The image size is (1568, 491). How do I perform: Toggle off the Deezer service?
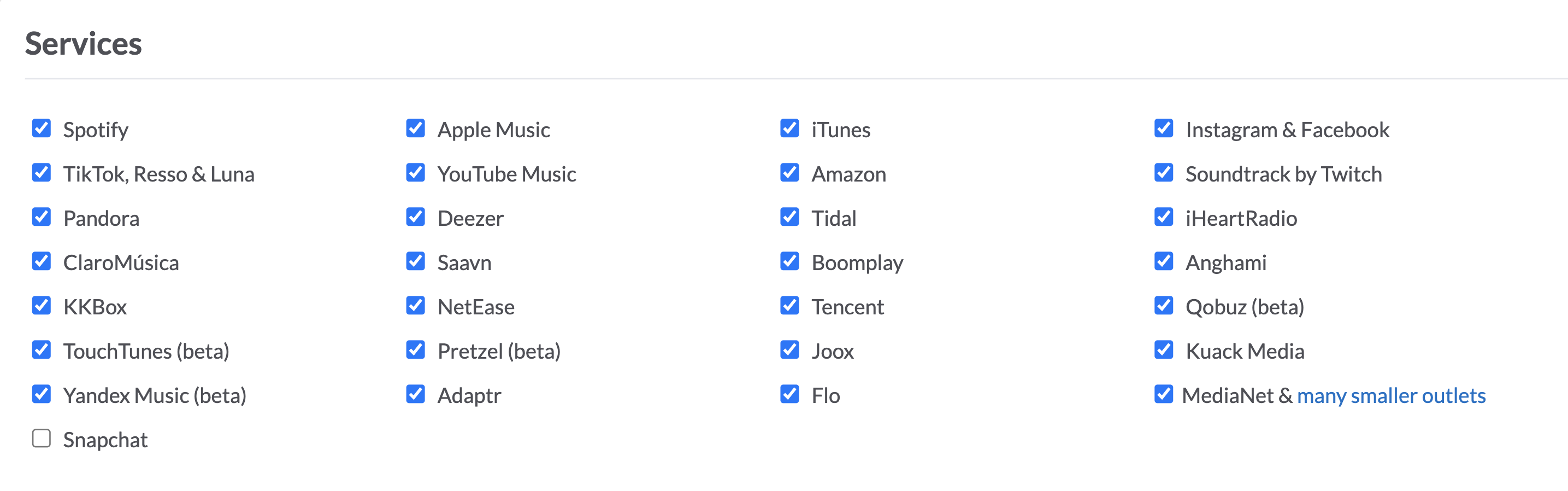pos(415,218)
